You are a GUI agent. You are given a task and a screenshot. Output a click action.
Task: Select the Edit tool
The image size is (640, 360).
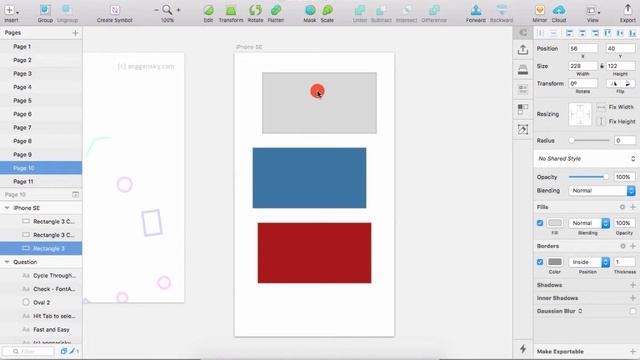coord(209,10)
